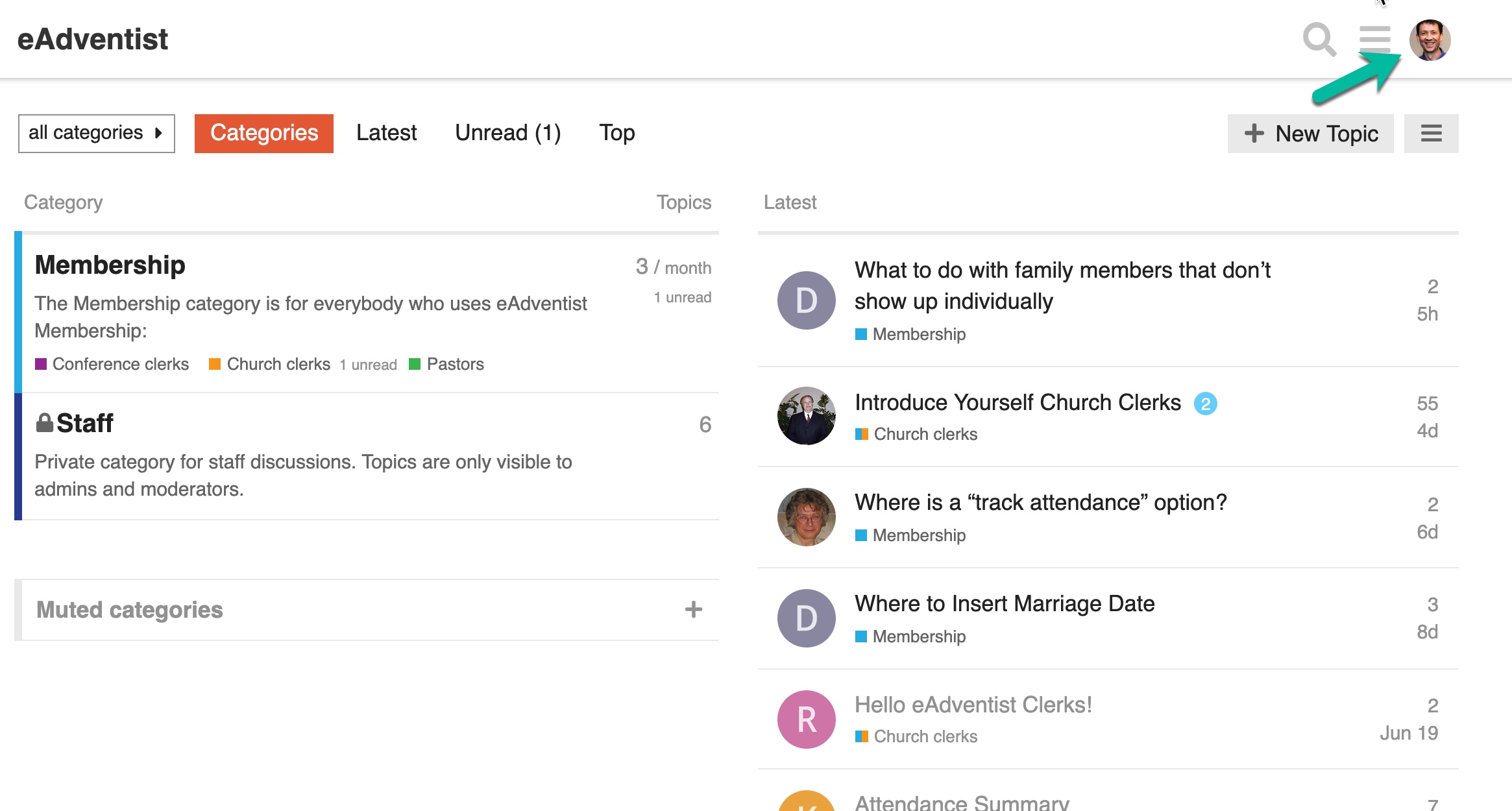Switch to the Latest tab
Image resolution: width=1512 pixels, height=811 pixels.
(386, 133)
